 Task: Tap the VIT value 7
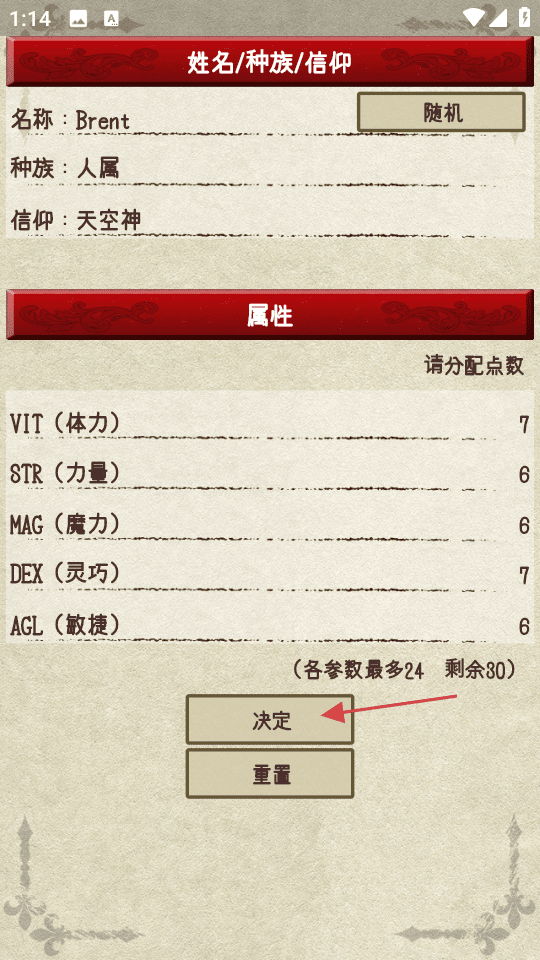coord(524,424)
